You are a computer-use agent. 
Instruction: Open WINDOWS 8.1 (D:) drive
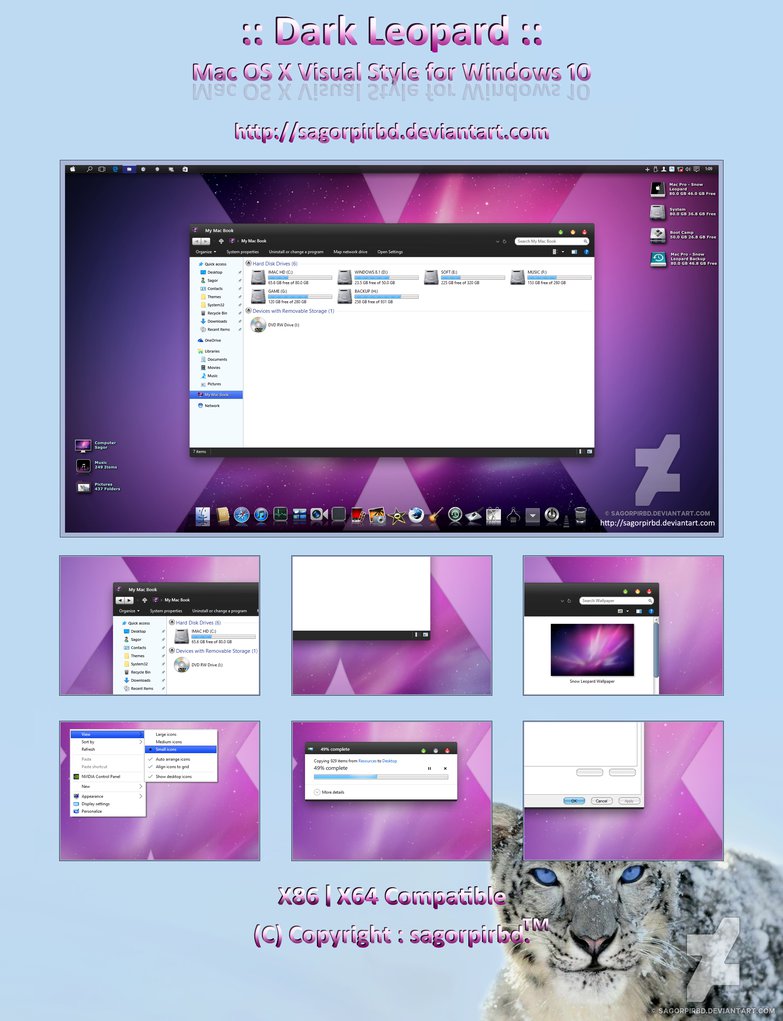click(x=378, y=278)
